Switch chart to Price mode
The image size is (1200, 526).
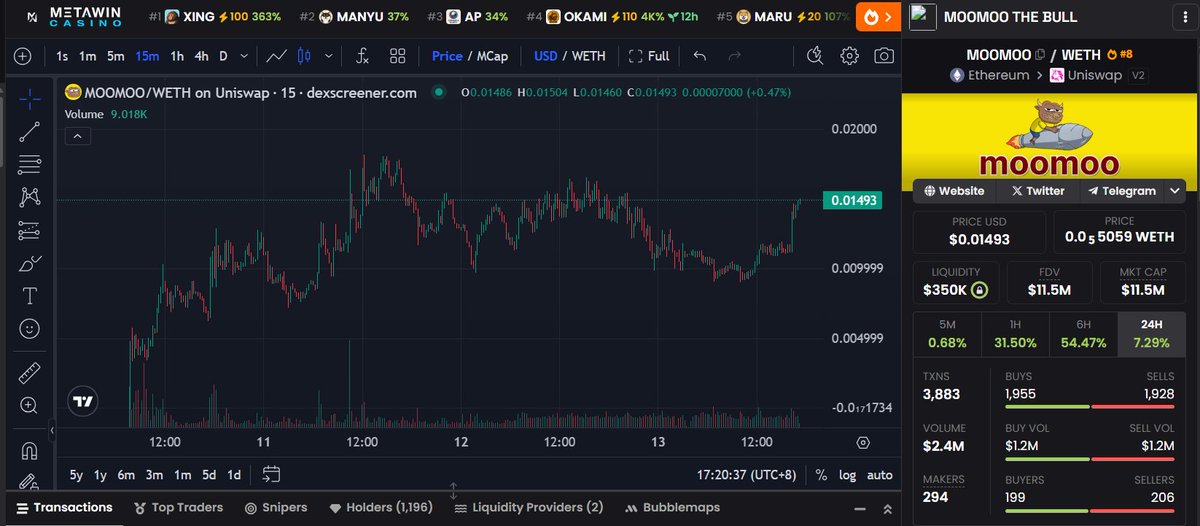[447, 56]
